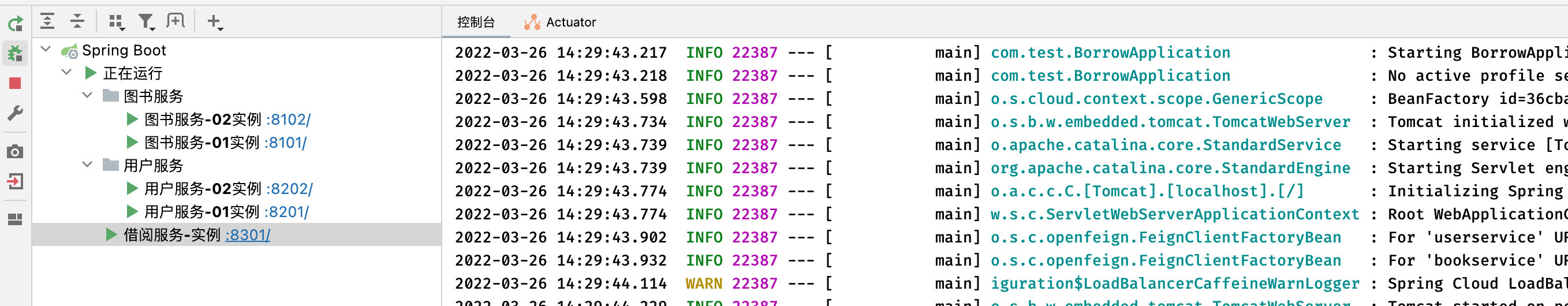
Task: Click the WARN level log entry
Action: click(704, 283)
